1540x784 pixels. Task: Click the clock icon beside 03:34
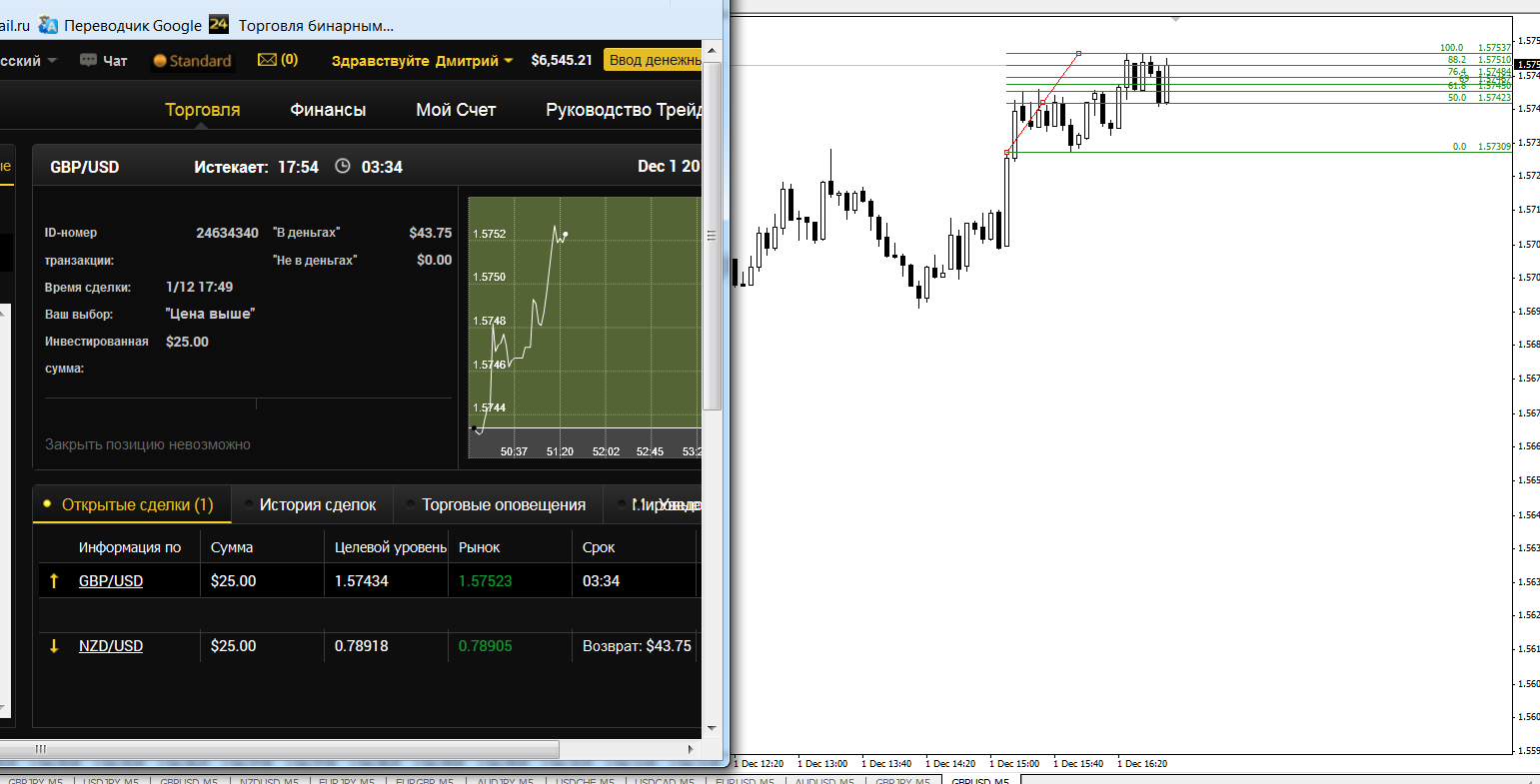coord(343,167)
